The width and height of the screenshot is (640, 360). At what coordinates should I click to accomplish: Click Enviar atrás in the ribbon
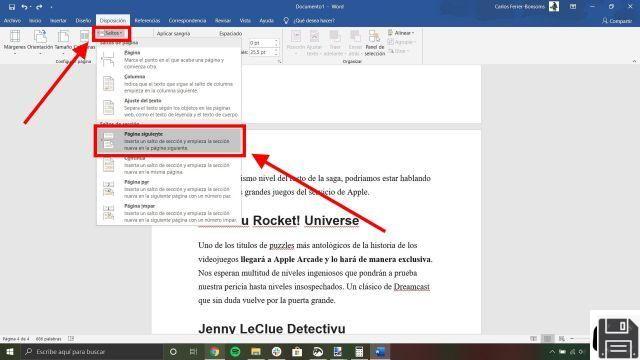pyautogui.click(x=355, y=42)
